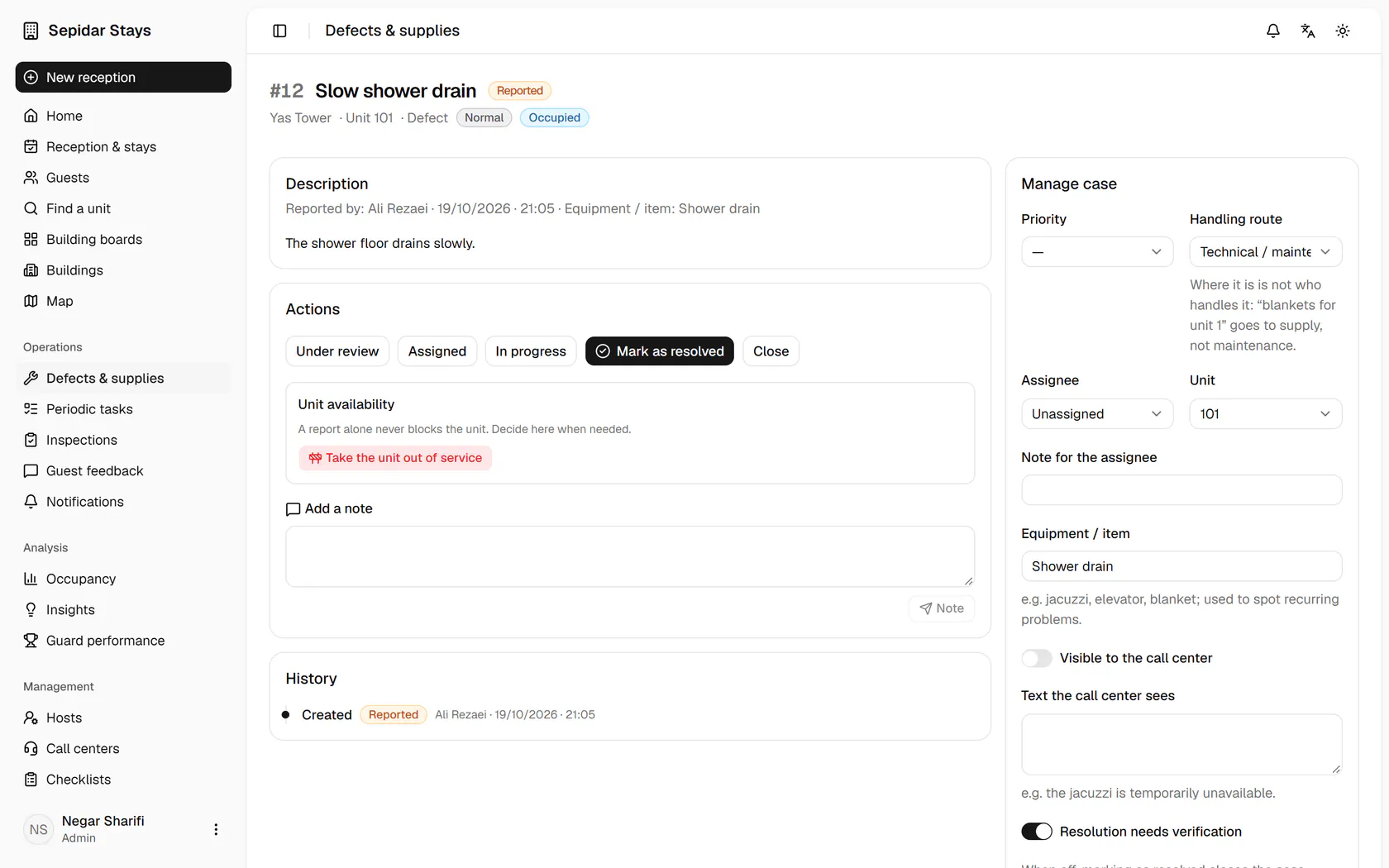
Task: Open user menu three-dot icon
Action: click(x=216, y=829)
